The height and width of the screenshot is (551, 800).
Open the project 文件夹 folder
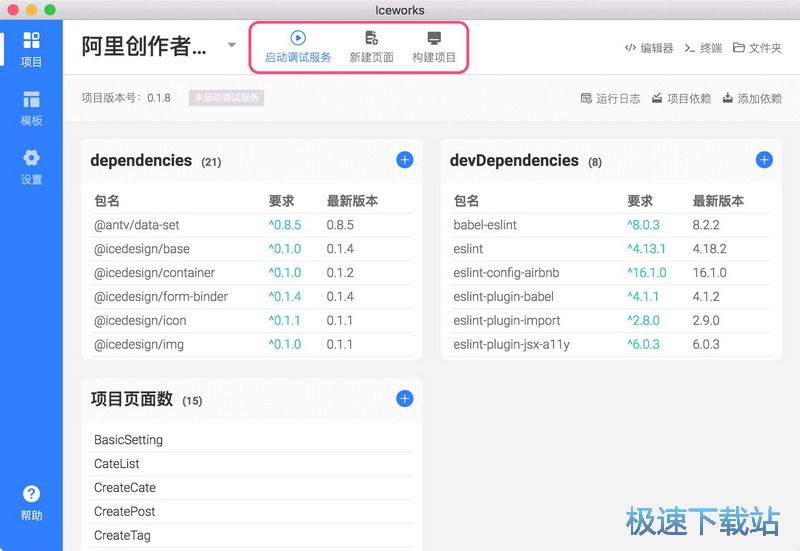pos(757,48)
